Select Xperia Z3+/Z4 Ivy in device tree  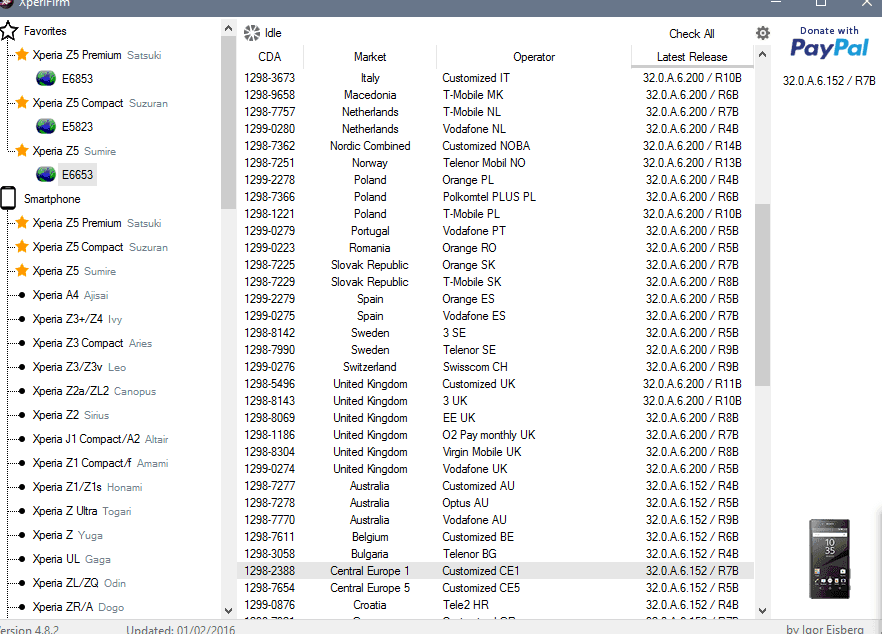pyautogui.click(x=77, y=319)
